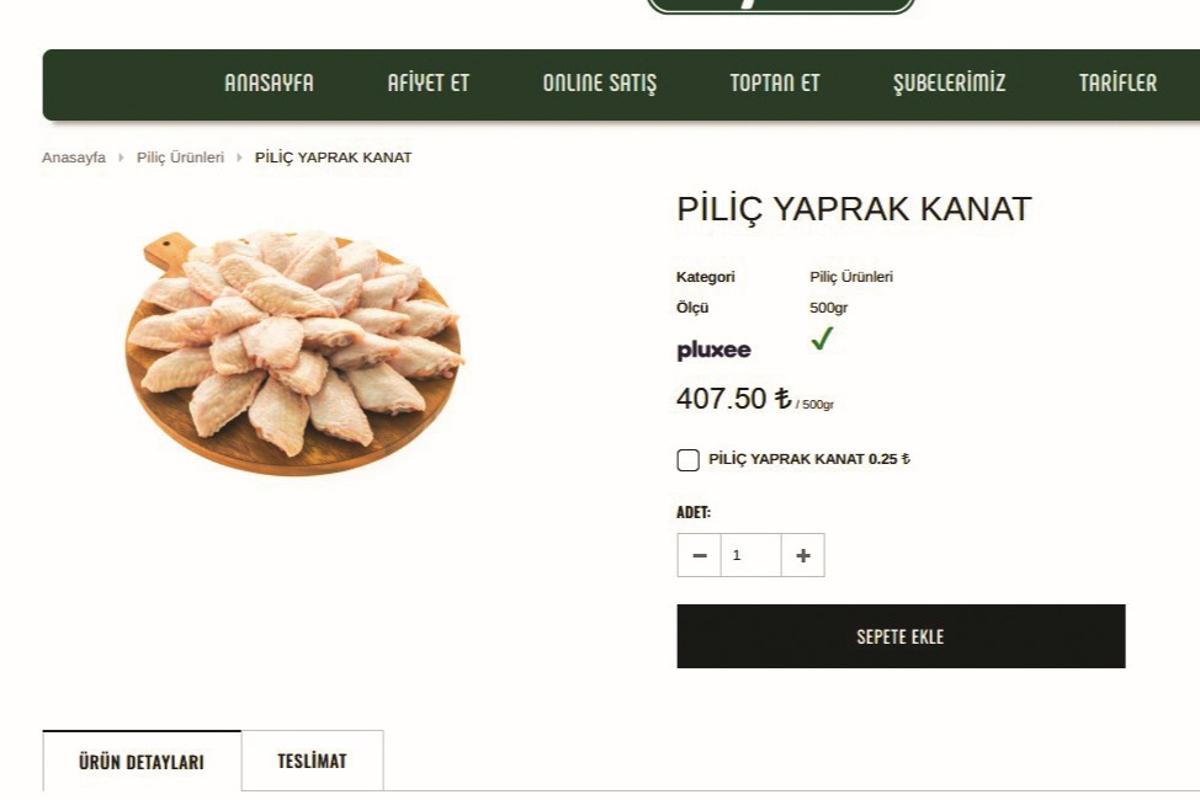The image size is (1200, 800).
Task: Open the AFİYET ET menu item
Action: [x=428, y=83]
